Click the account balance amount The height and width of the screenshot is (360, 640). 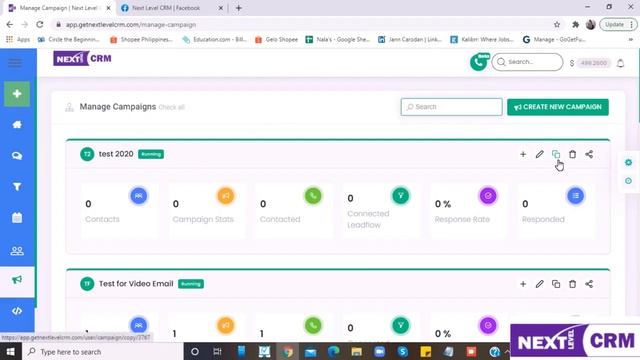594,63
